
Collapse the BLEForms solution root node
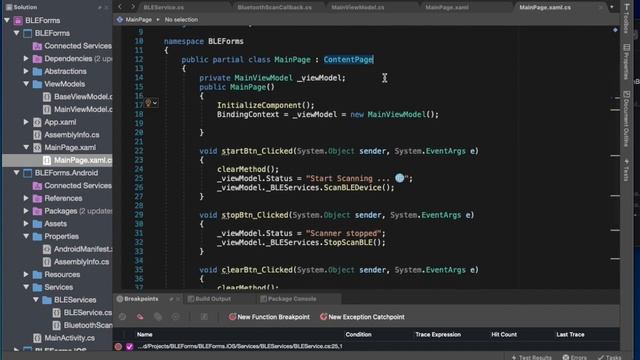7,20
